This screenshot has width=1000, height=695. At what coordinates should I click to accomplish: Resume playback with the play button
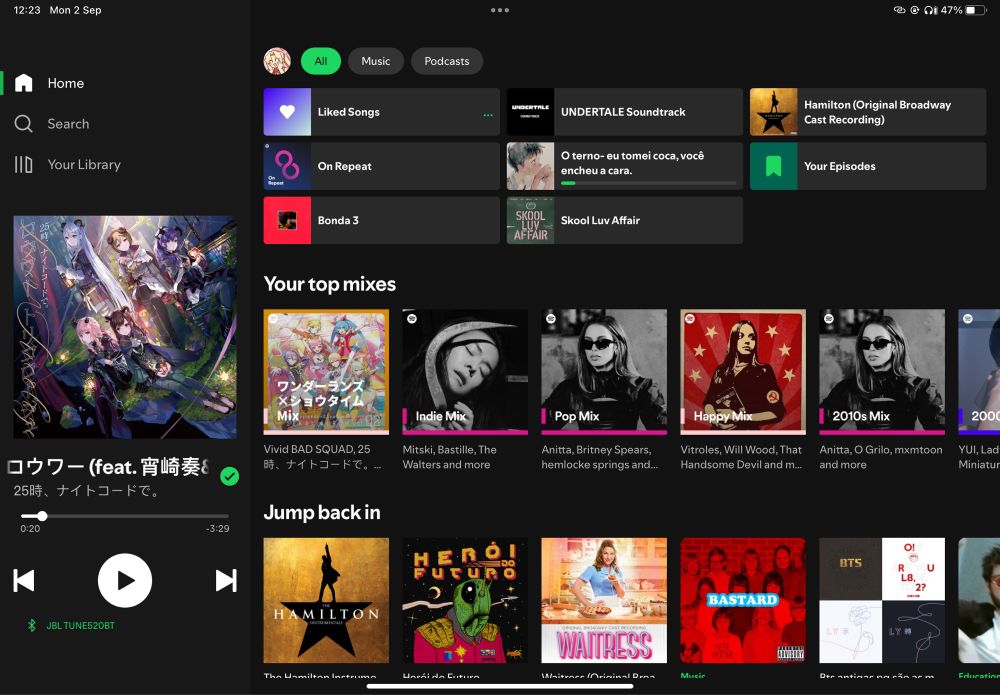click(x=125, y=580)
